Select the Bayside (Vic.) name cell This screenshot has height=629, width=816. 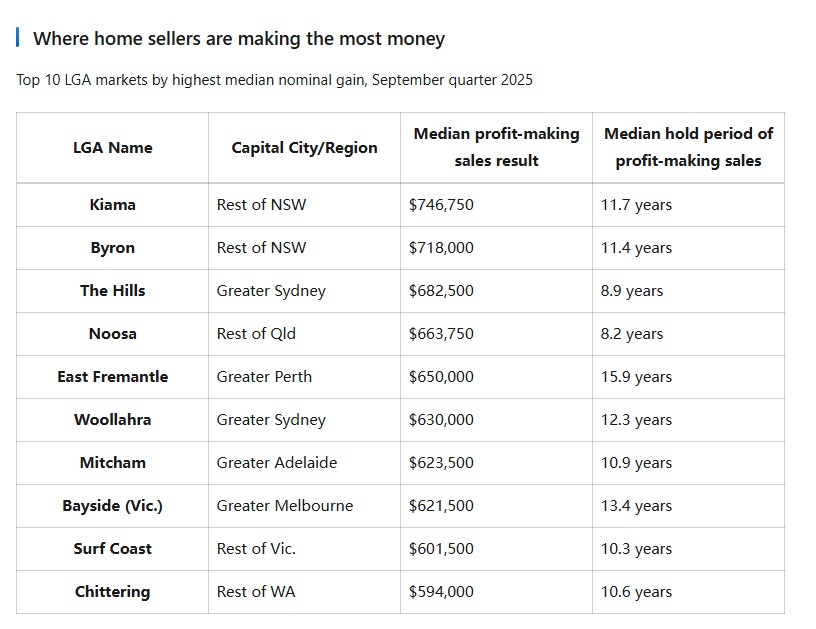(113, 506)
